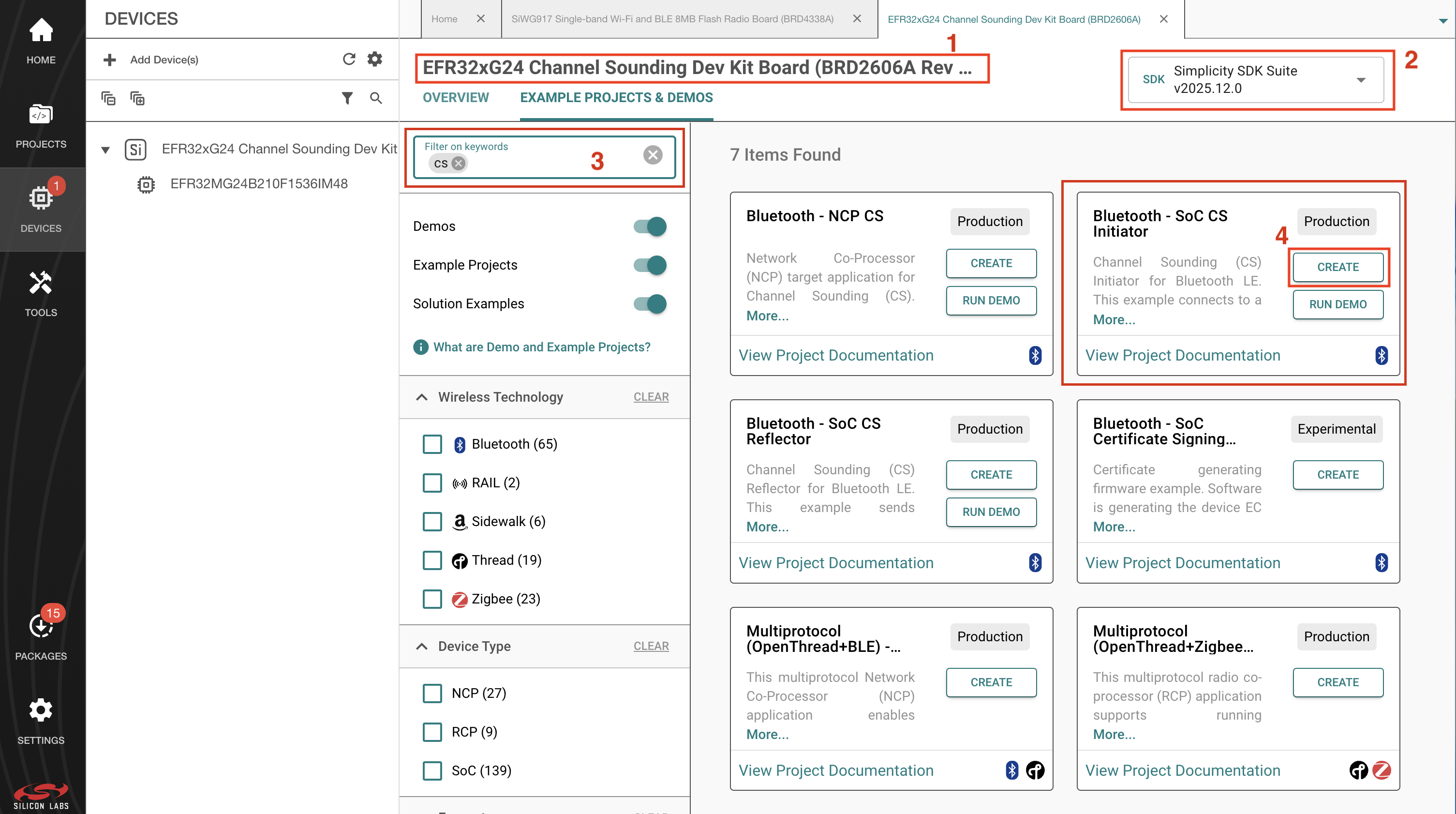Create the Bluetooth SoC CS Initiator project

[1338, 267]
